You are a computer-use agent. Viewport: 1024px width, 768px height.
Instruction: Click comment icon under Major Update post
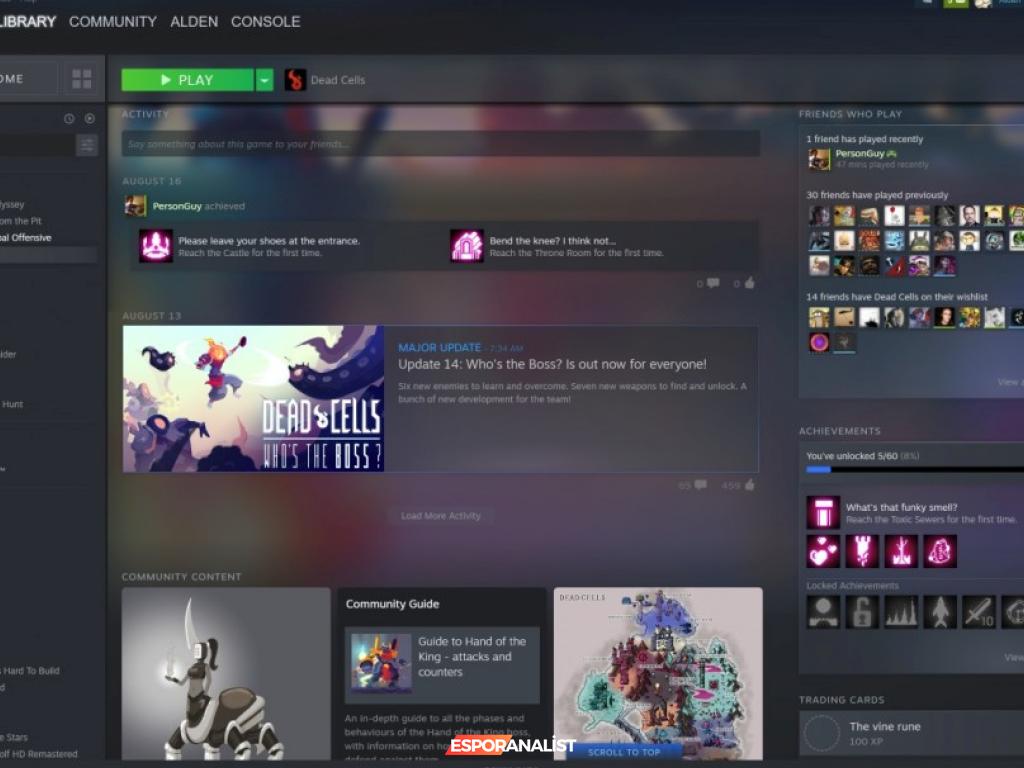click(x=701, y=485)
